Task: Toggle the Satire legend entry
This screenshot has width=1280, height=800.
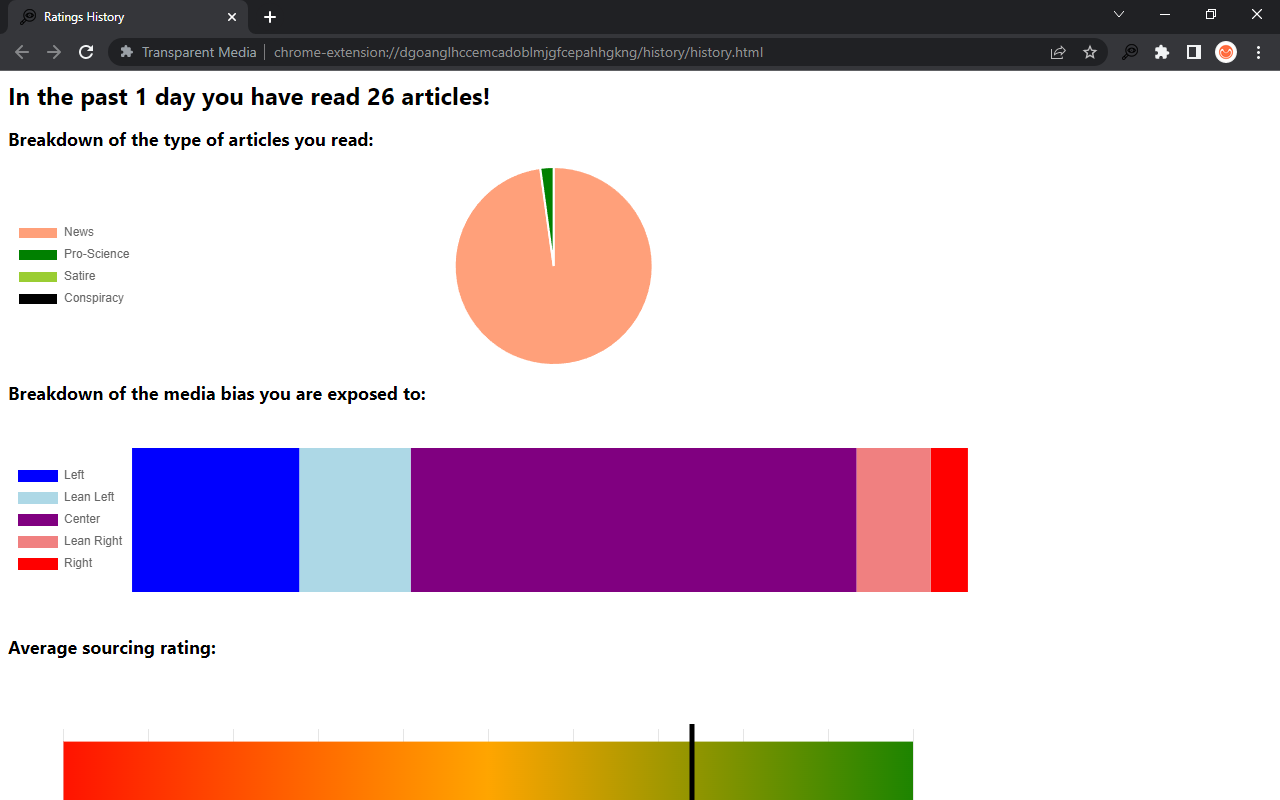Action: click(57, 276)
